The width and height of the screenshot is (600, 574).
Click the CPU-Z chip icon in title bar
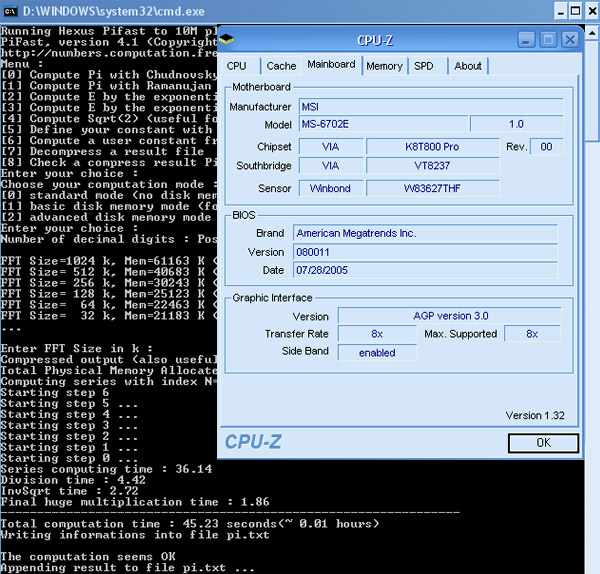(227, 39)
